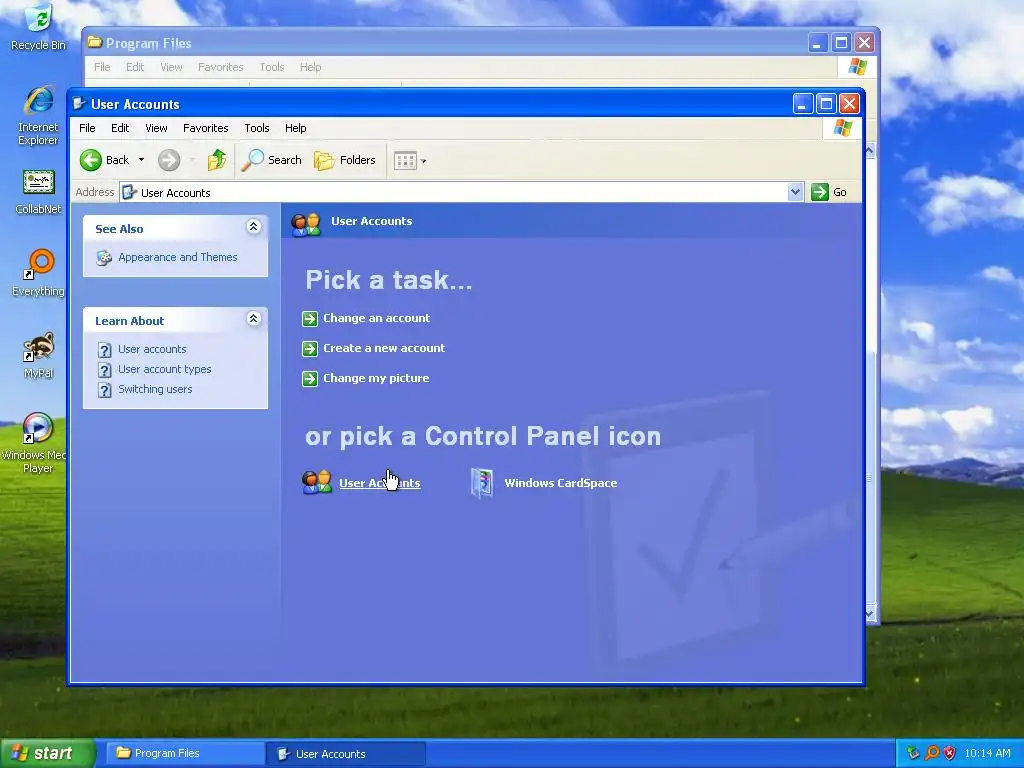Click the Everything search tray icon
Screen dimensions: 1024x768
click(931, 754)
